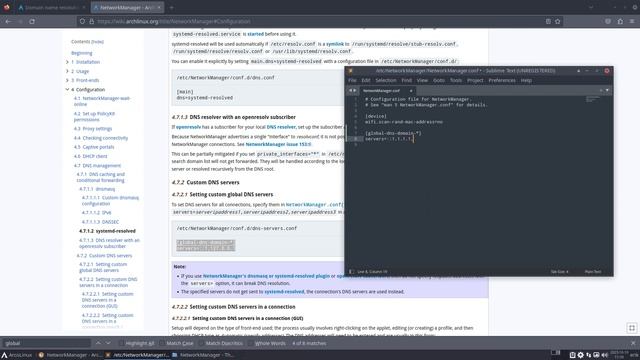Go to 4.4 Checking connectivity in contents
640x360 pixels.
coord(101,138)
